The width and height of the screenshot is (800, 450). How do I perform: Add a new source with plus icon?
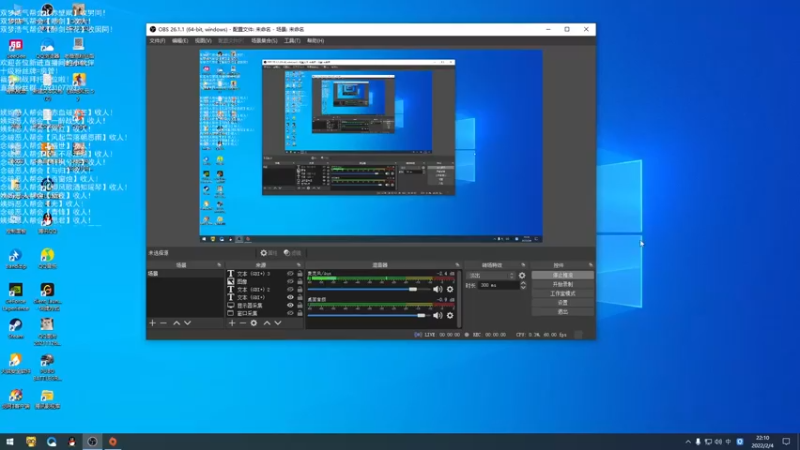[232, 323]
